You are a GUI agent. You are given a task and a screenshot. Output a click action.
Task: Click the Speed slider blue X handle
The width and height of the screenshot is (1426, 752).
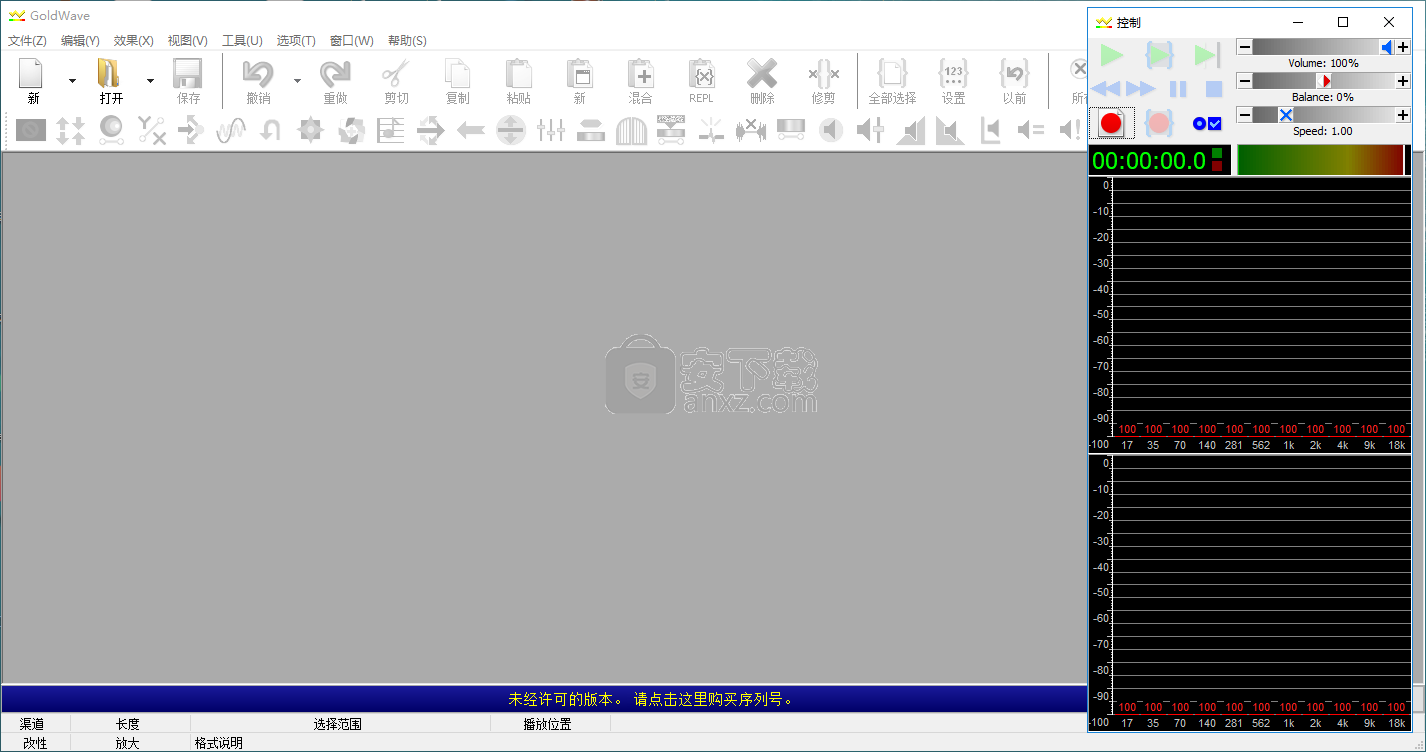point(1286,115)
